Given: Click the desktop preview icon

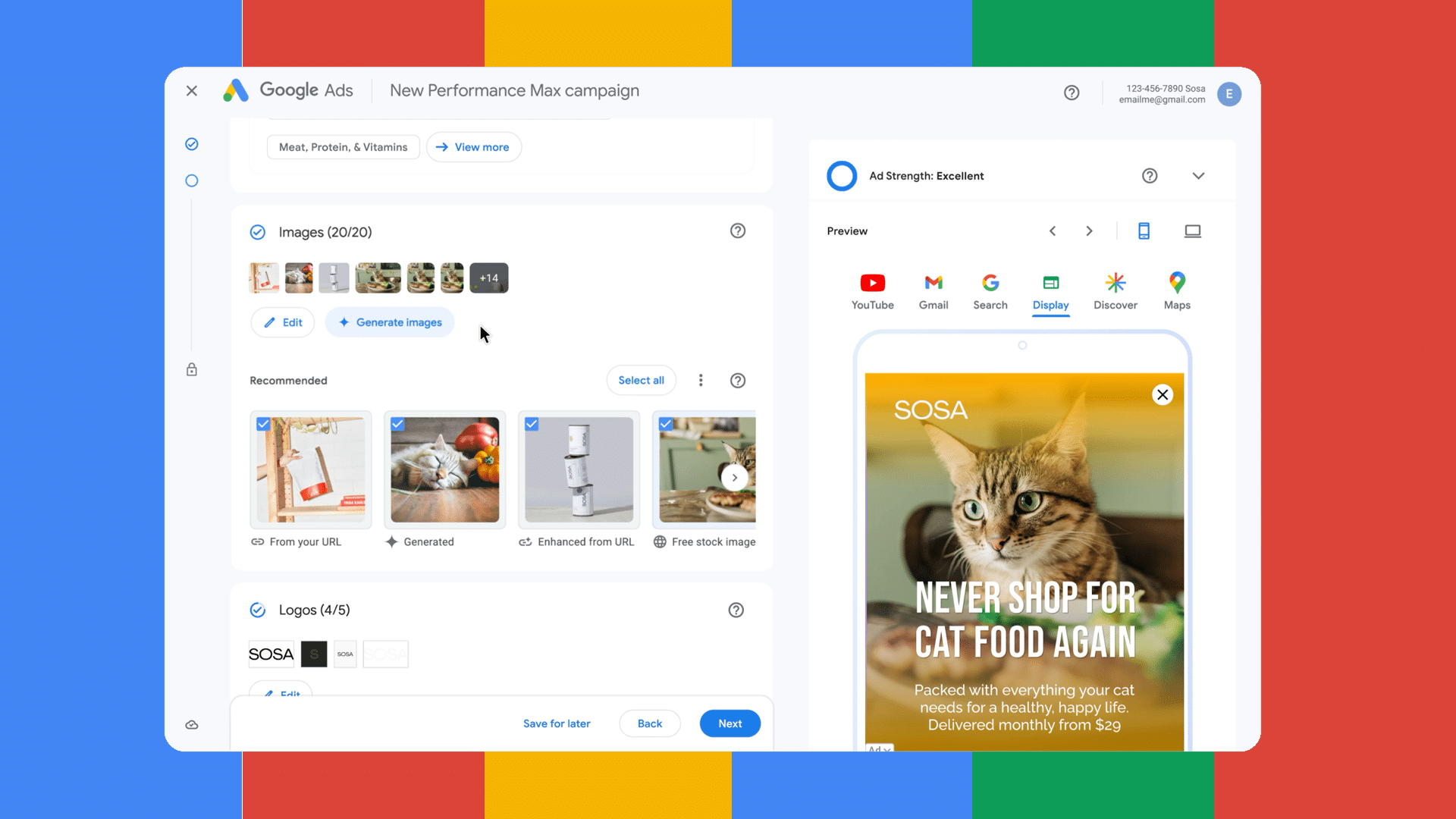Looking at the screenshot, I should [x=1192, y=231].
